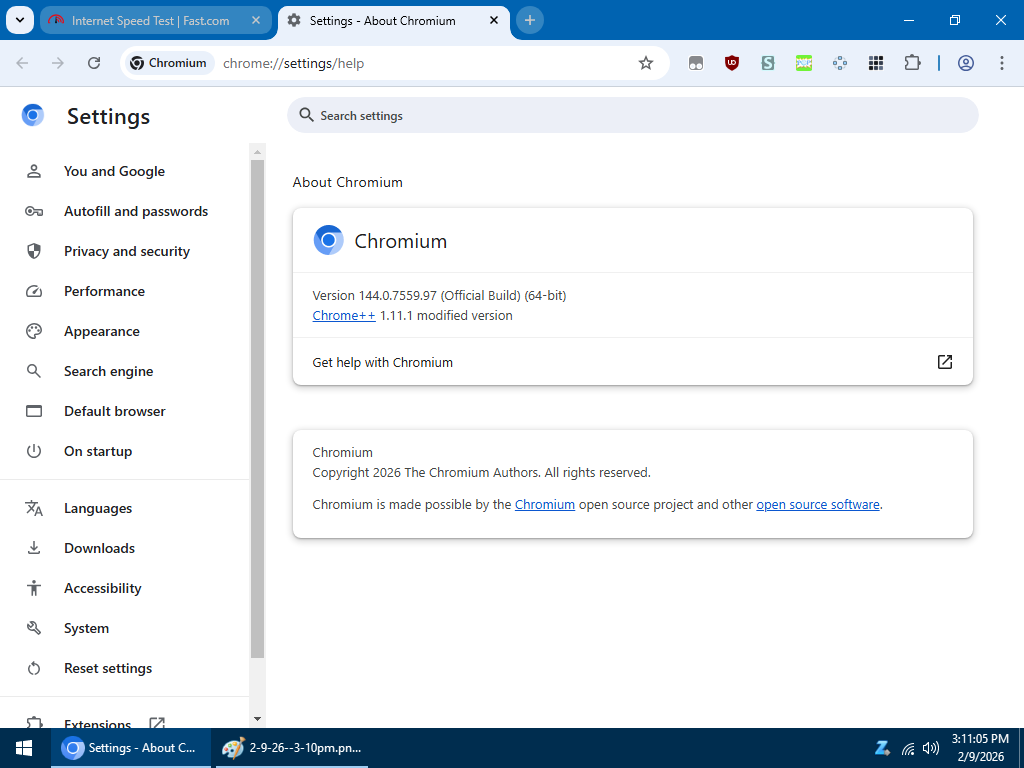Click the sidebar scrollbar down arrow

pyautogui.click(x=257, y=719)
